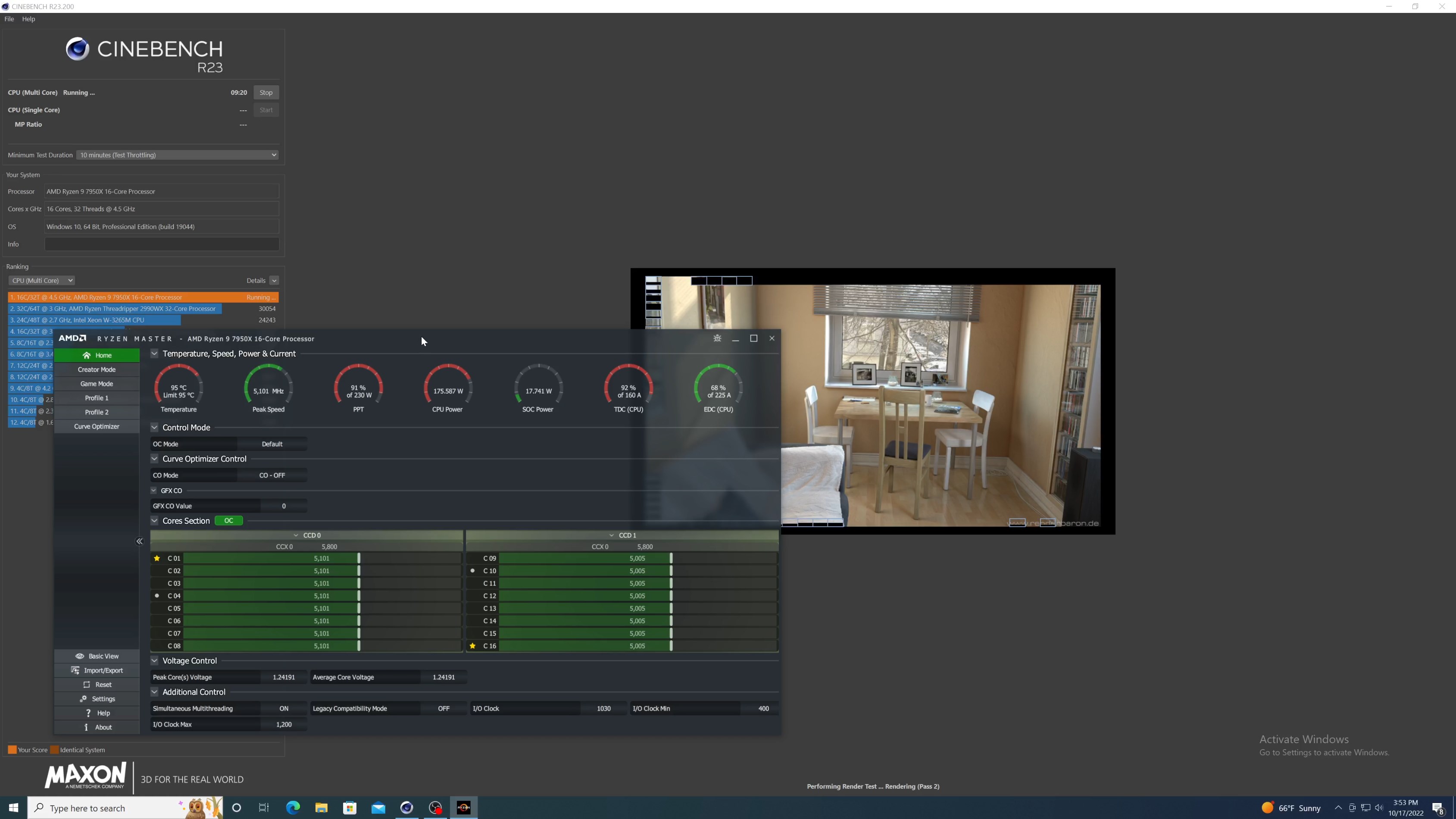
Task: Collapse the CCD 1 group
Action: pyautogui.click(x=611, y=535)
